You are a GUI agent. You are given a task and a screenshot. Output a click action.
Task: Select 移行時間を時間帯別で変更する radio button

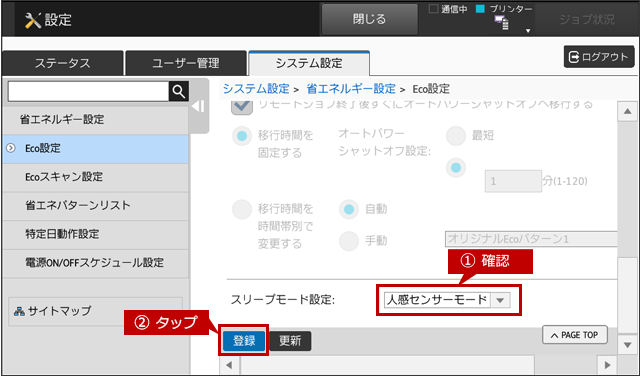(242, 209)
